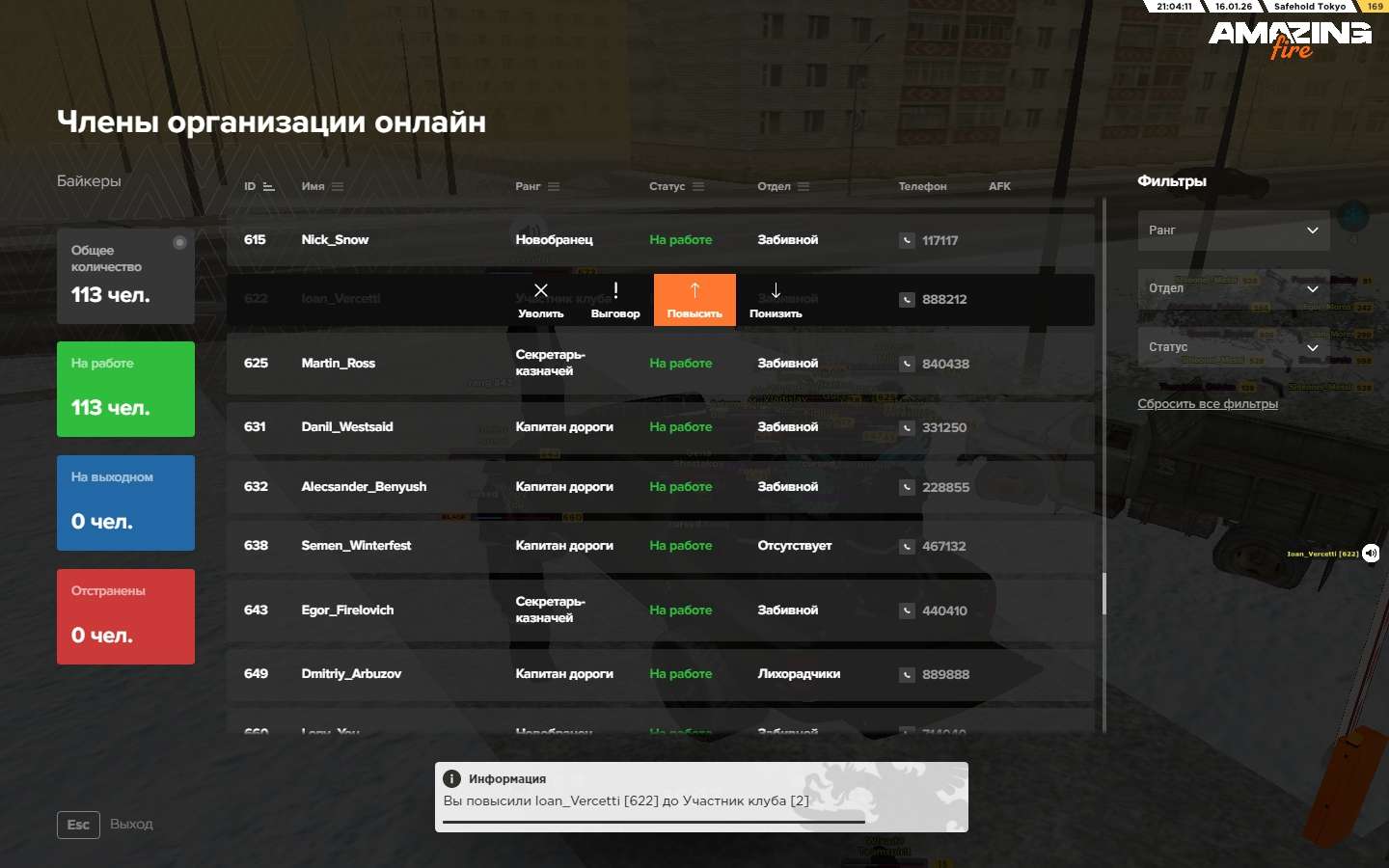Call Martin_Ross via phone icon 840438
1389x868 pixels.
(x=907, y=364)
